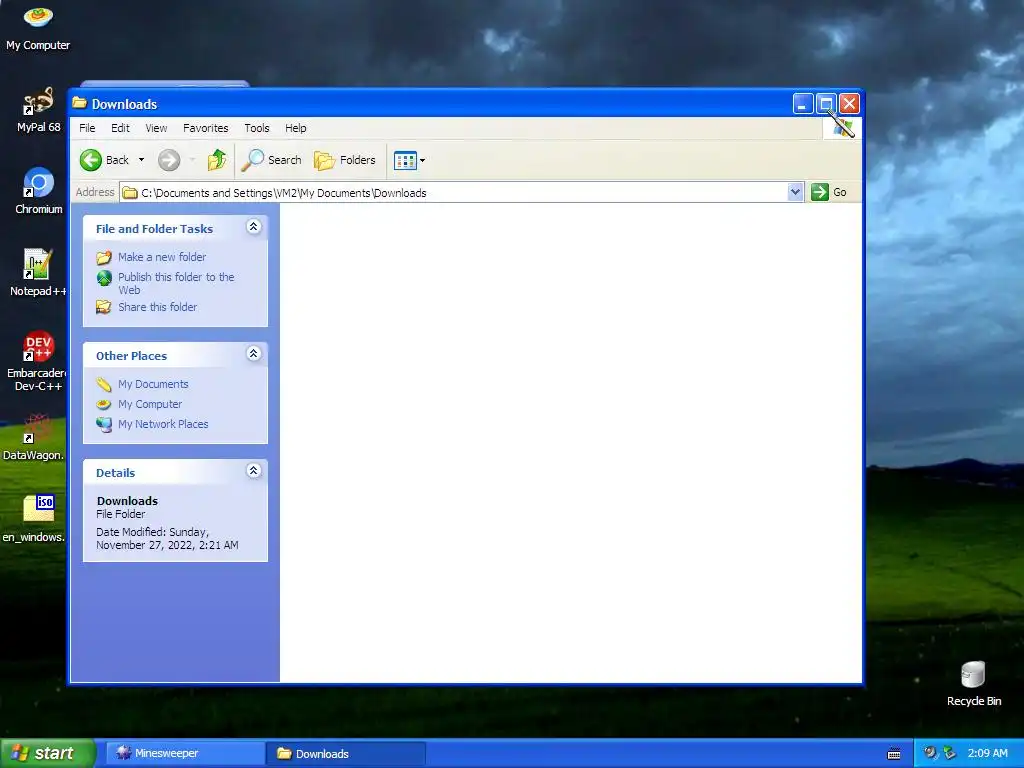
Task: Select the DataWagon desktop shortcut
Action: pyautogui.click(x=34, y=436)
